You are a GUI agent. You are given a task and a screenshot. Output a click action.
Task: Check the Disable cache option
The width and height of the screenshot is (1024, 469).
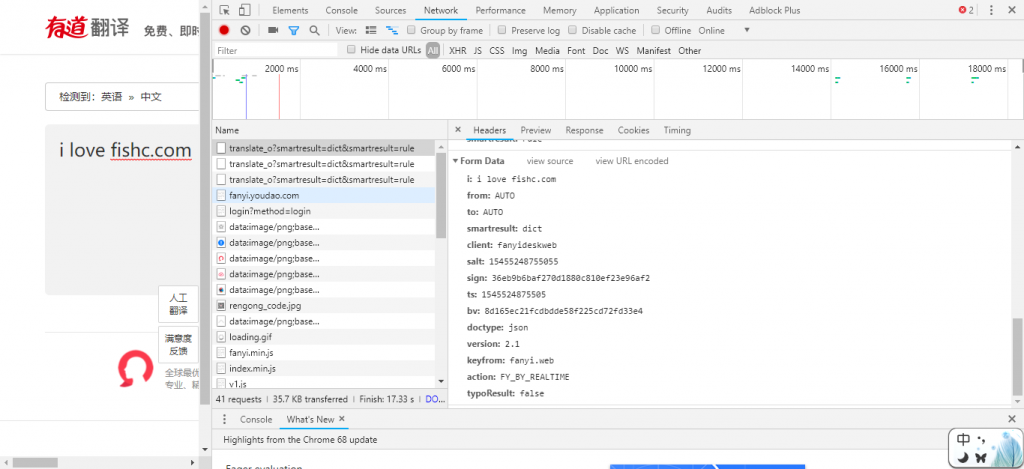573,30
